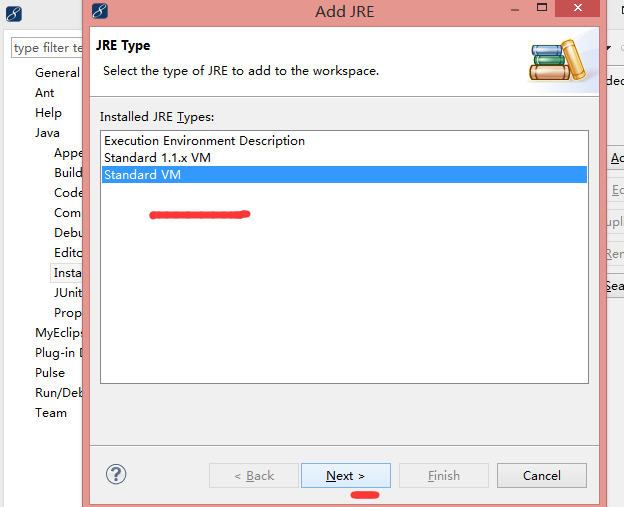Click the Search button in Preferences behind dialog
The image size is (624, 507).
tap(615, 286)
